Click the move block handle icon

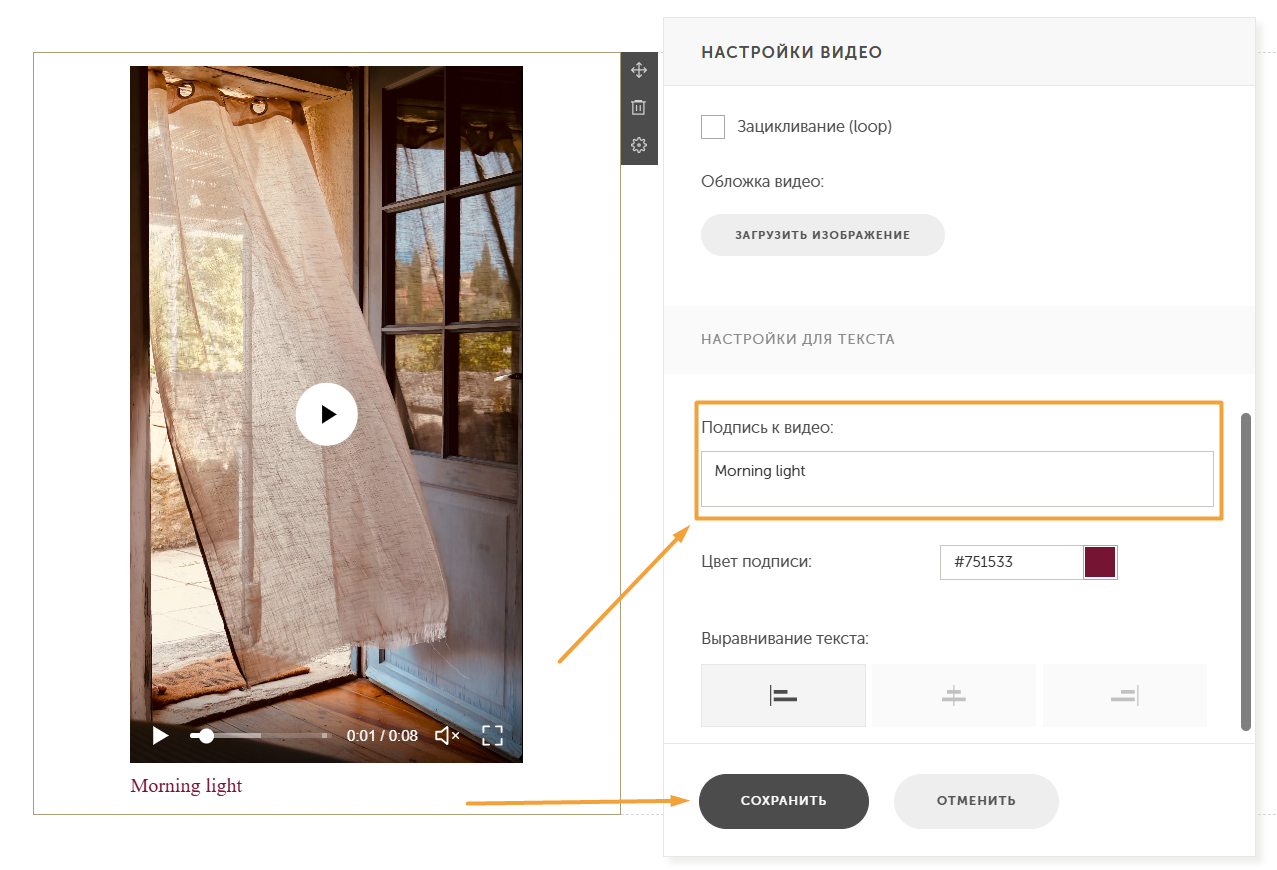point(639,70)
